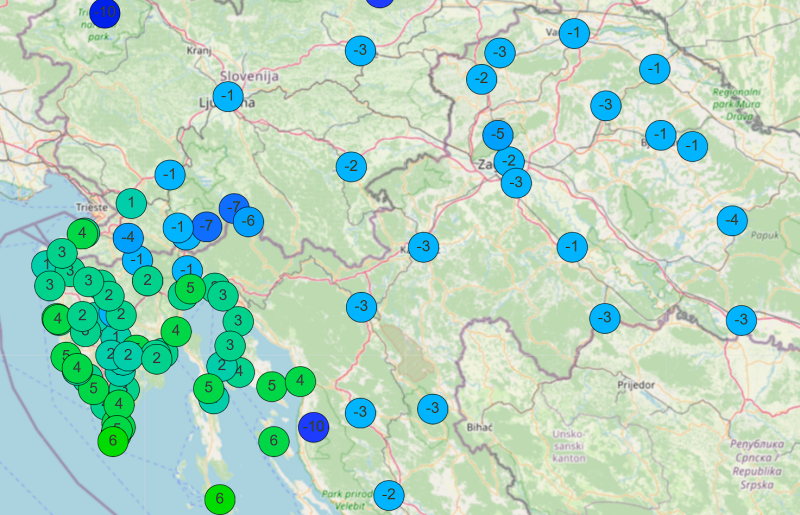Select the dark -10 marker in top-left corner
Viewport: 800px width, 515px height.
coord(105,11)
